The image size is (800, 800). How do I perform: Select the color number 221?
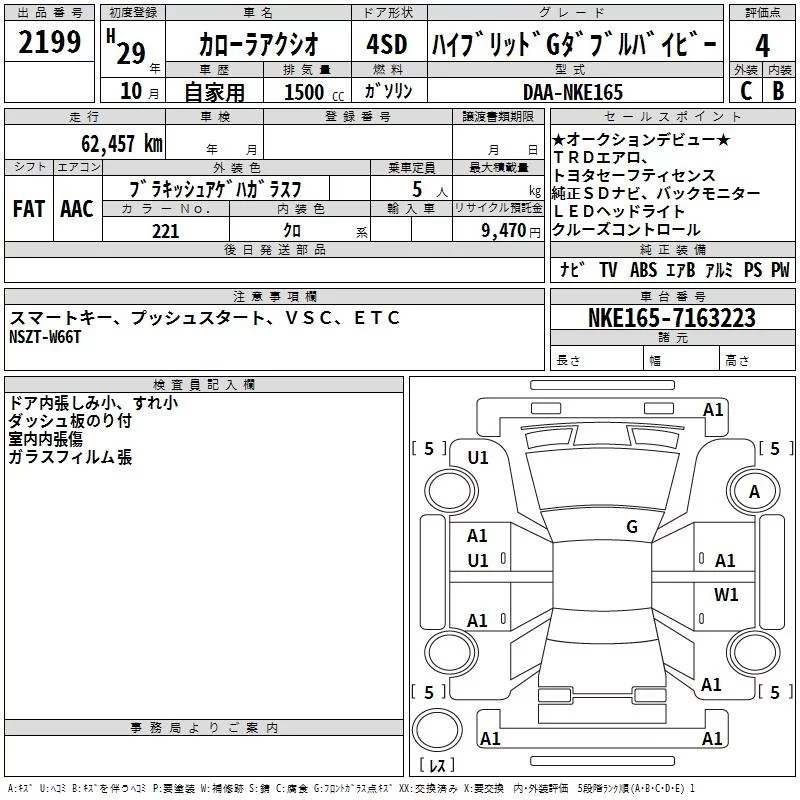pyautogui.click(x=165, y=231)
